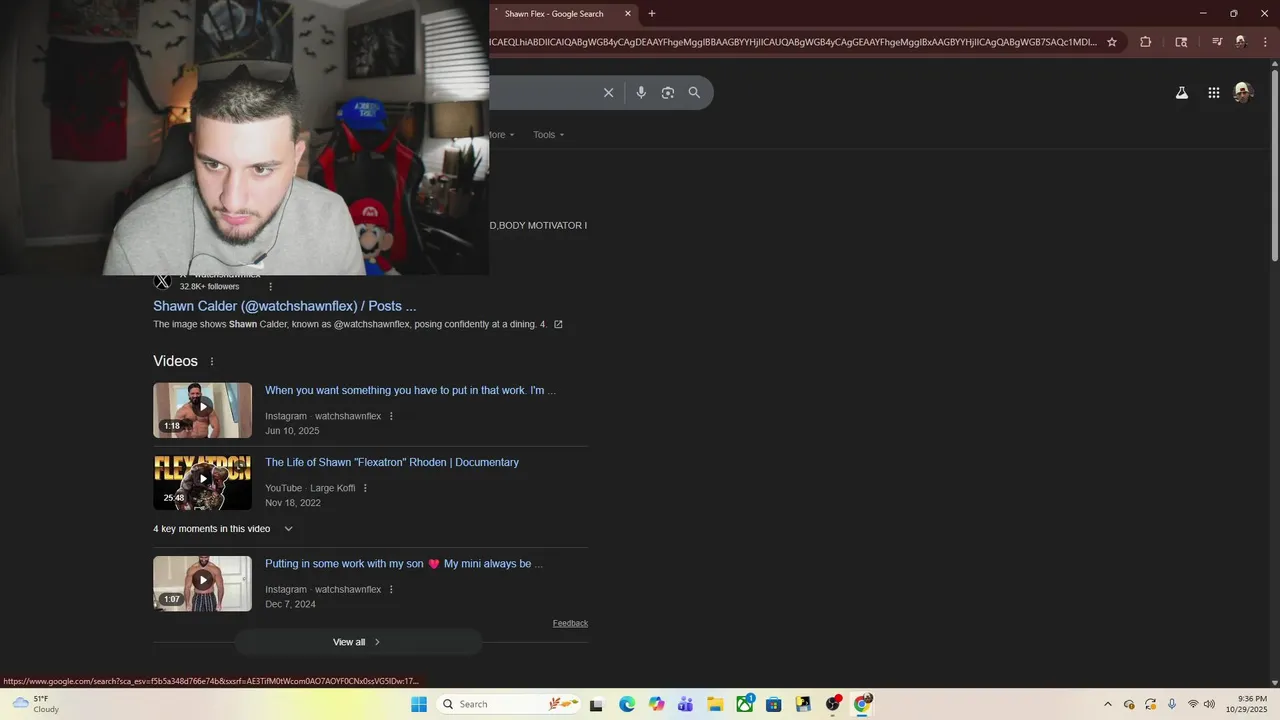Open Google Lens image search
This screenshot has height=720, width=1280.
[668, 93]
